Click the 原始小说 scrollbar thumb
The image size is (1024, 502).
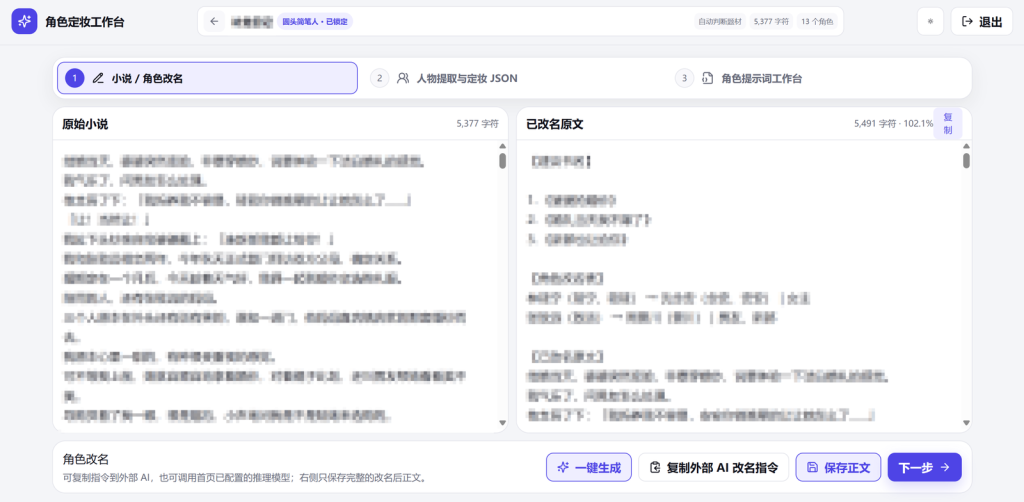tap(502, 161)
